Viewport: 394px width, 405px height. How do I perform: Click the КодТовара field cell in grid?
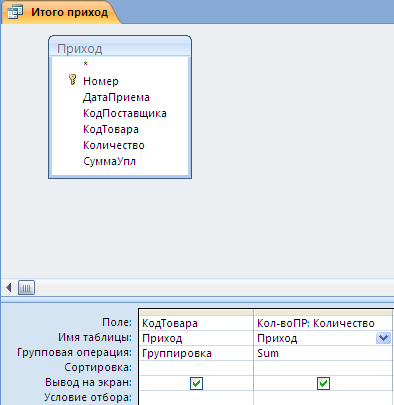coord(196,323)
